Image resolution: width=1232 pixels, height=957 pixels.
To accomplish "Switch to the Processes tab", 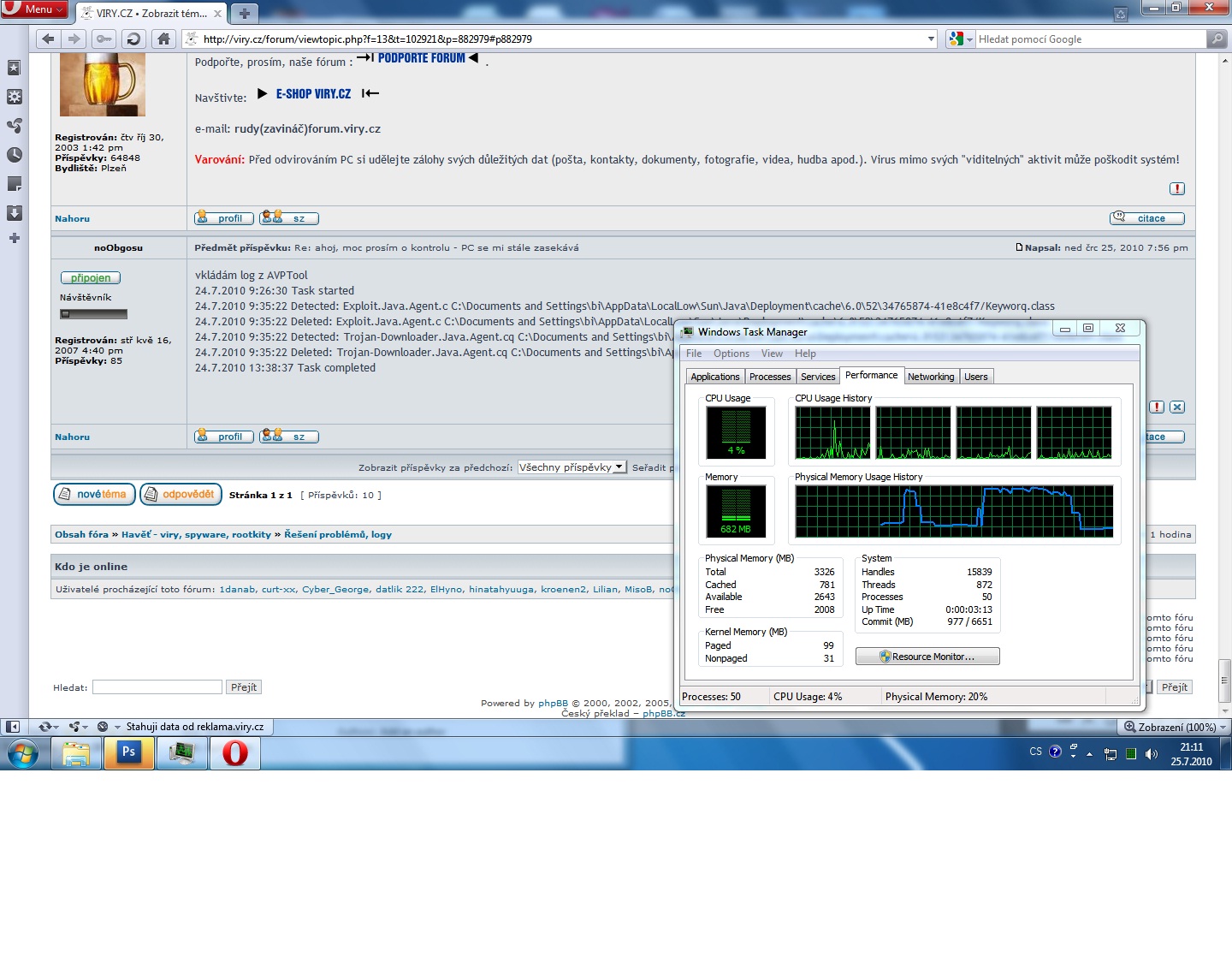I will 769,377.
